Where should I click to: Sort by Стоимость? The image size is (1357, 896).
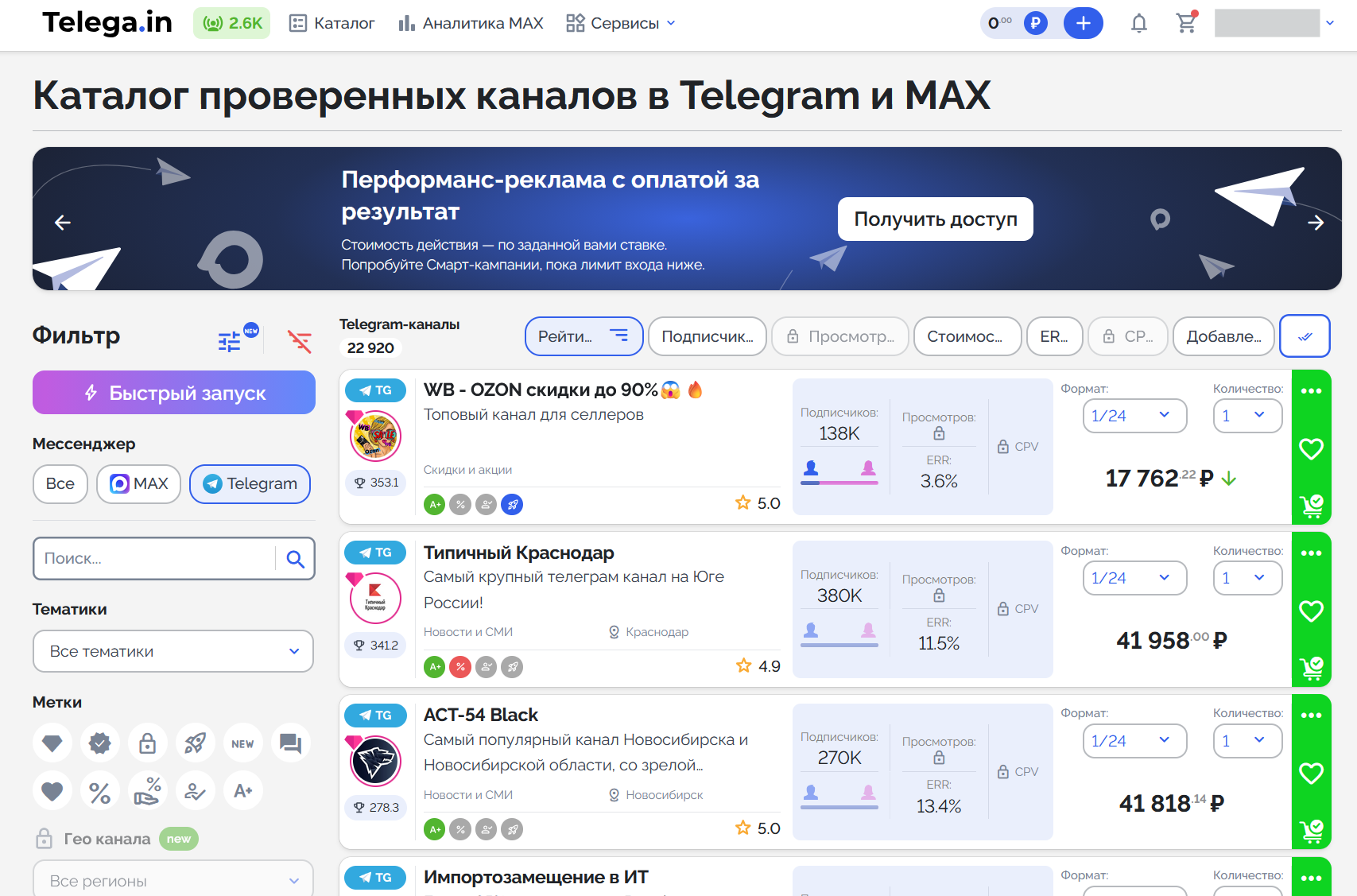(968, 336)
